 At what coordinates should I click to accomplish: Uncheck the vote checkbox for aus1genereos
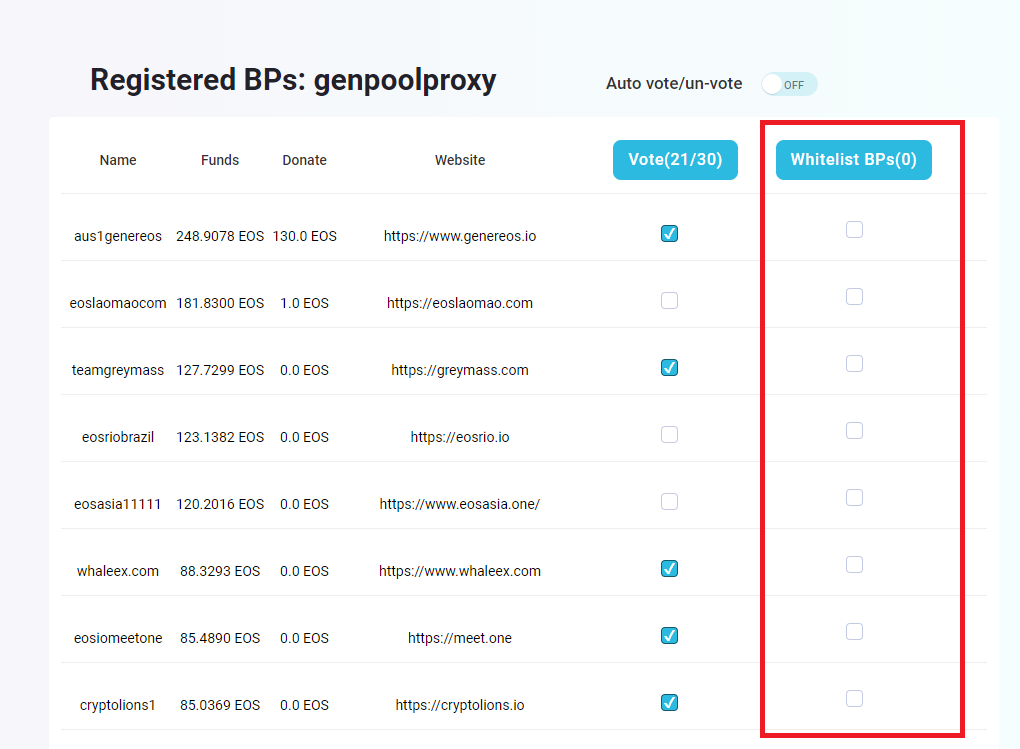point(670,234)
